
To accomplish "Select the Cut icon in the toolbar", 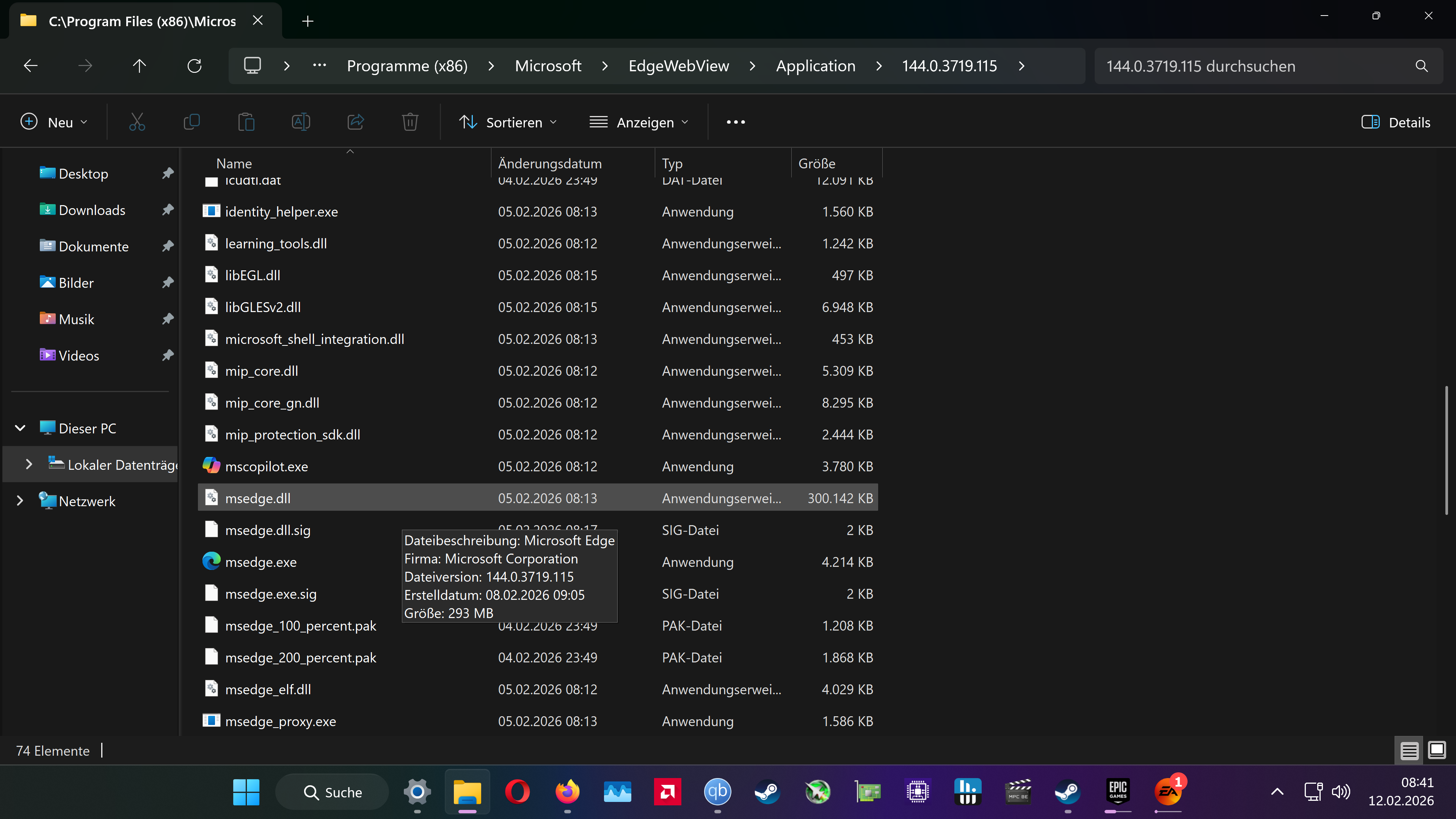I will tap(137, 121).
